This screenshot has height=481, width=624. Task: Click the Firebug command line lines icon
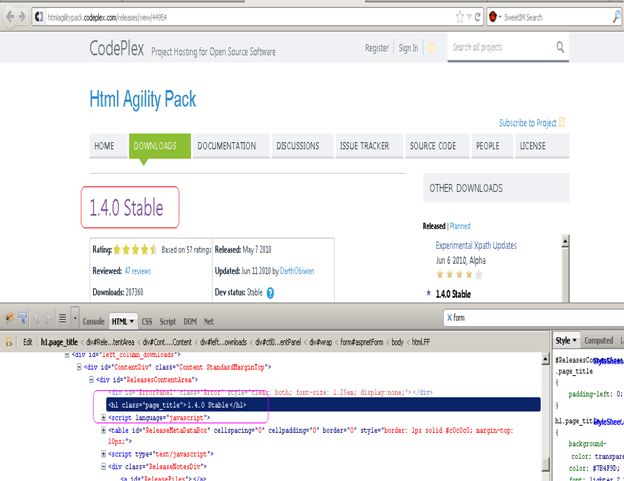[x=62, y=318]
